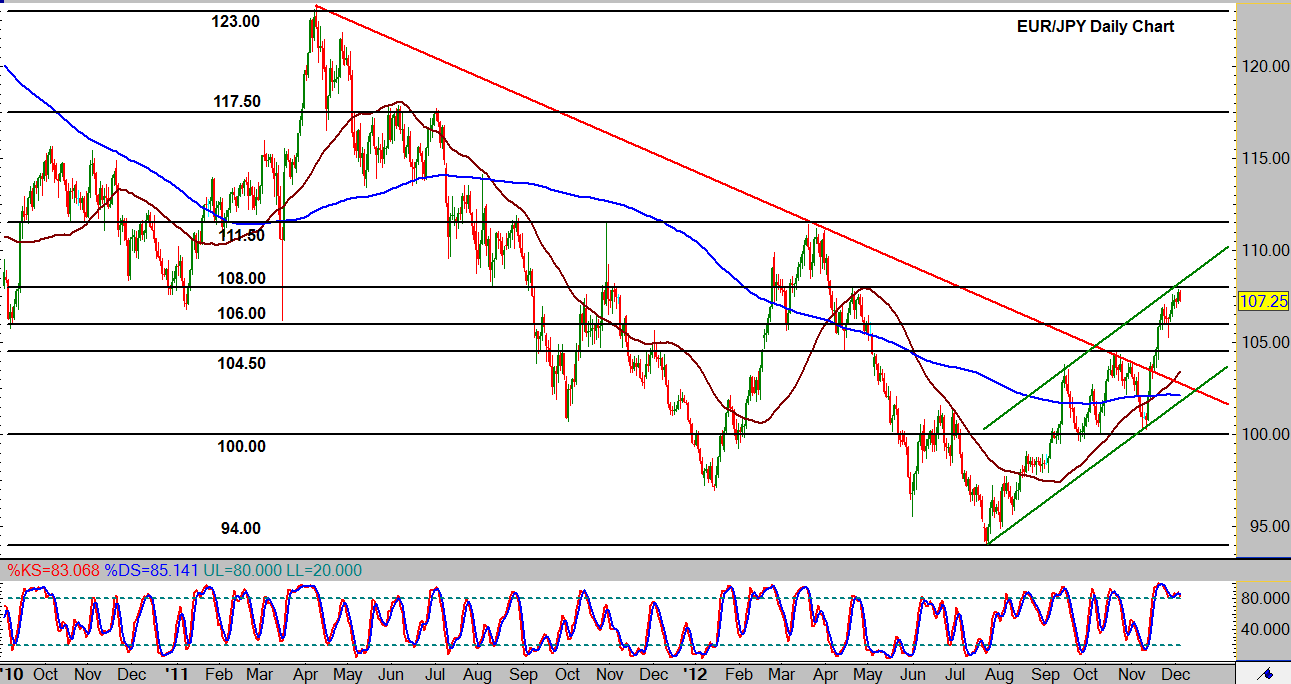This screenshot has width=1291, height=684.
Task: Click 105.00 on the price axis
Action: (1263, 342)
